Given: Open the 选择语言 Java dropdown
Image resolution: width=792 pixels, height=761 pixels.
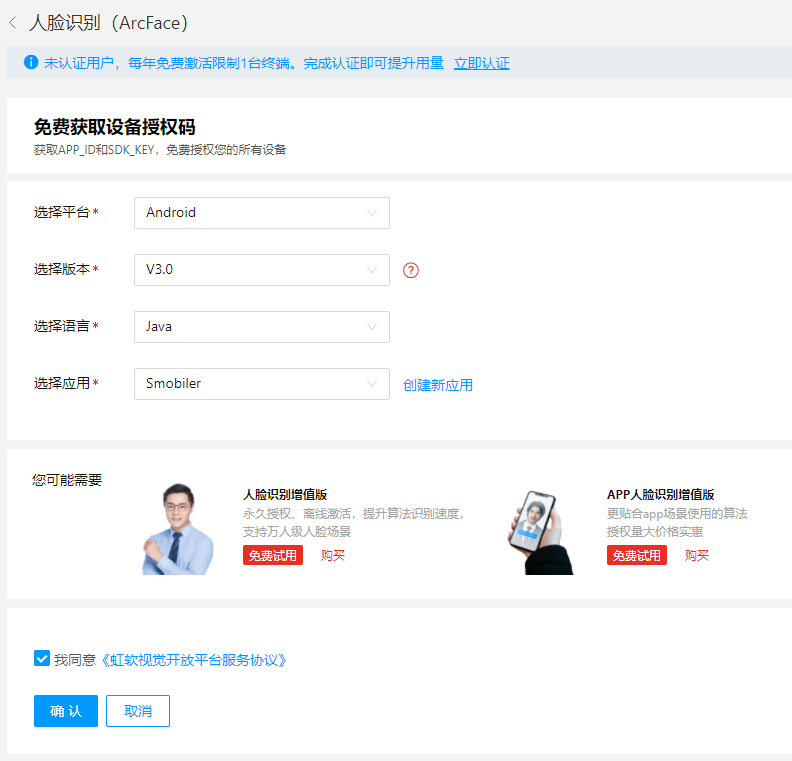Looking at the screenshot, I should coord(262,327).
